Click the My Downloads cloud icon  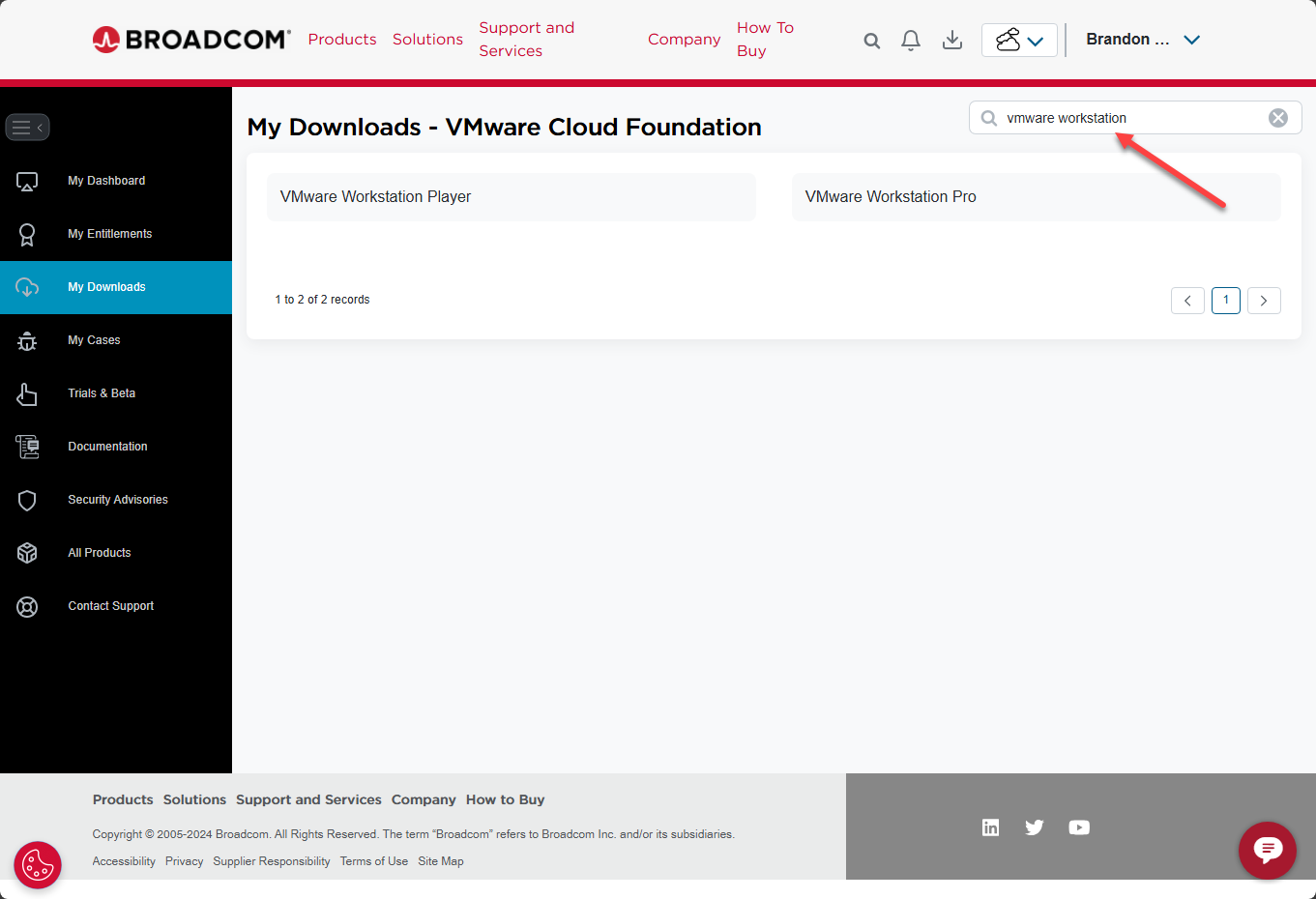click(27, 287)
